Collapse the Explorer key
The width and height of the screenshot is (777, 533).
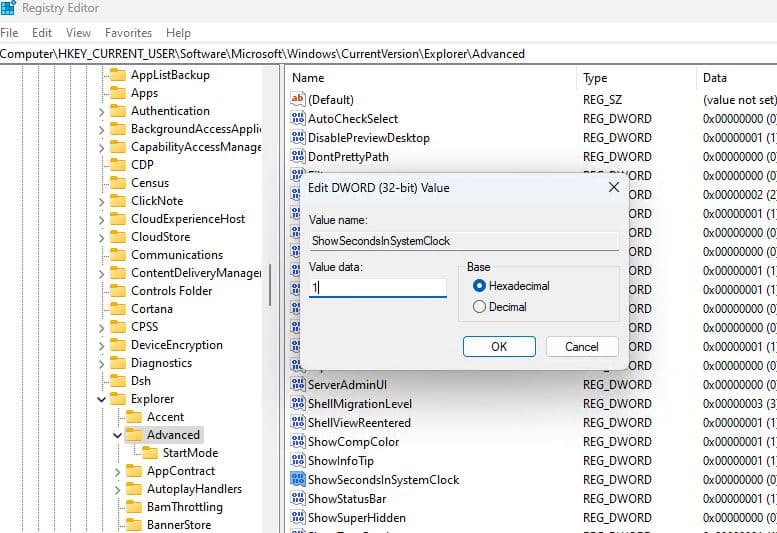[102, 399]
